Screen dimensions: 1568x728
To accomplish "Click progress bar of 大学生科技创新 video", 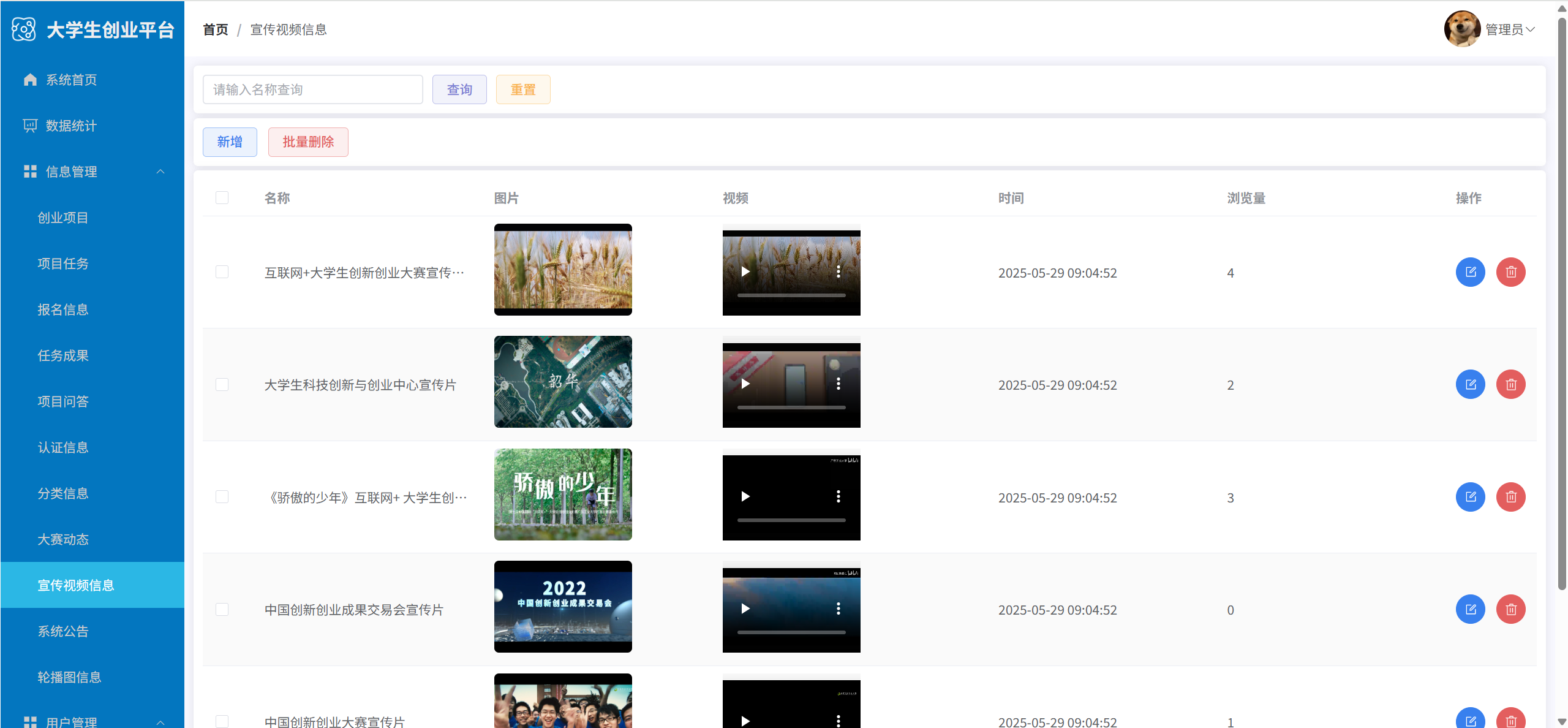I will coord(791,408).
